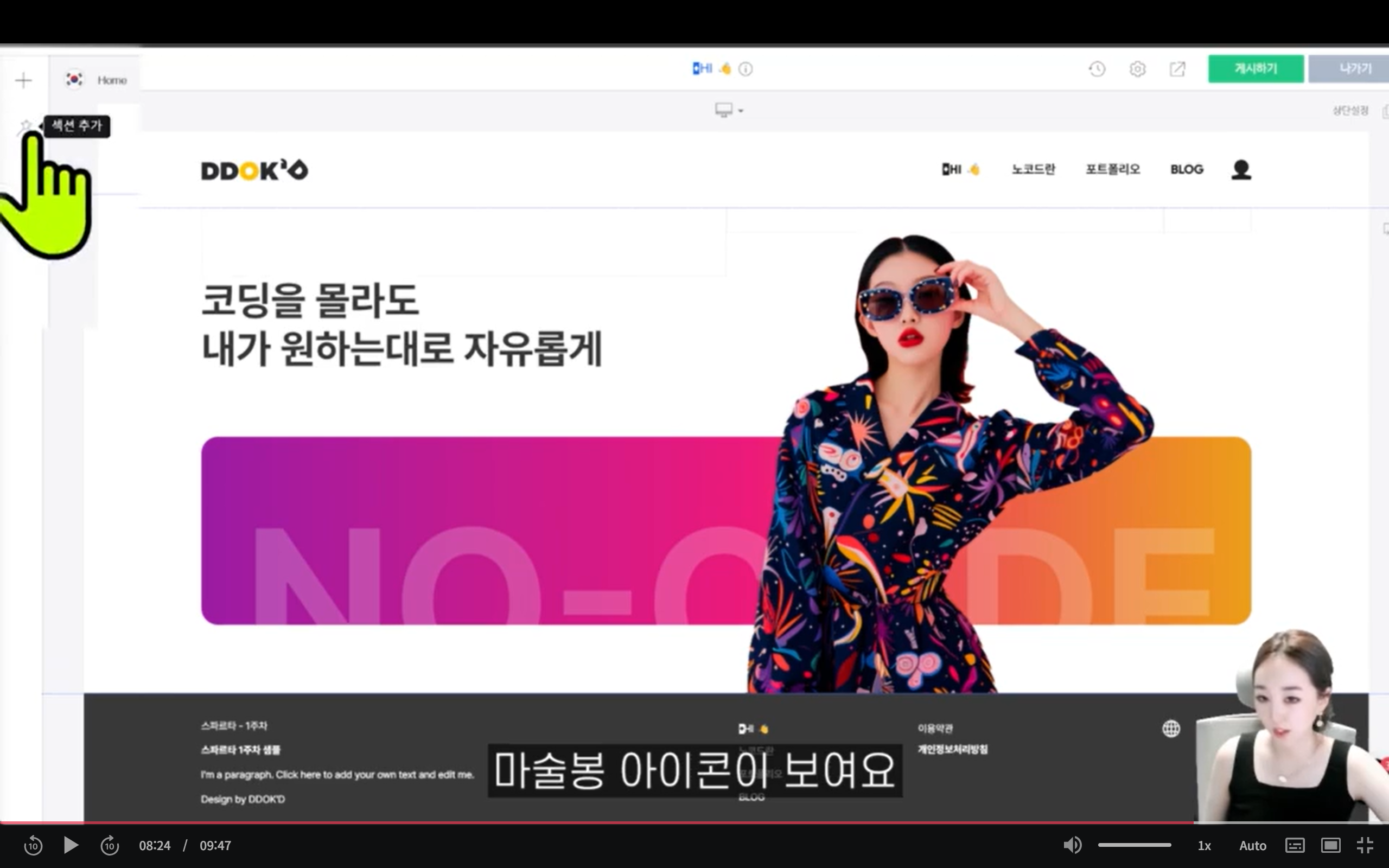The height and width of the screenshot is (868, 1389).
Task: Expand the desktop device view dropdown
Action: pos(729,110)
